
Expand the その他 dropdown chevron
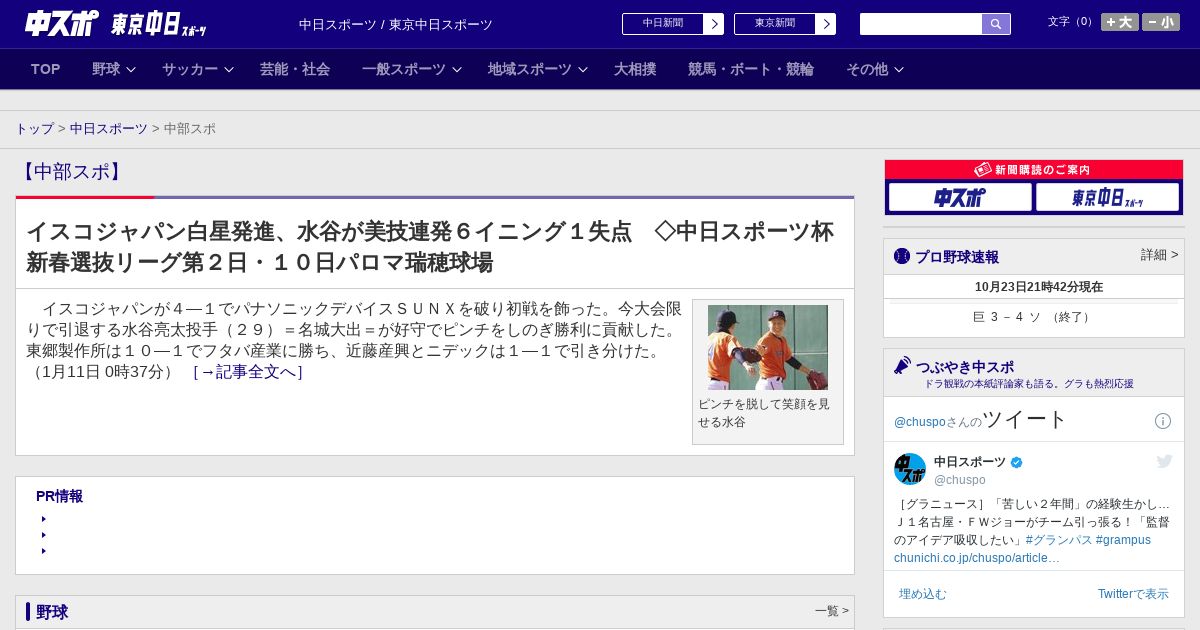tap(899, 70)
